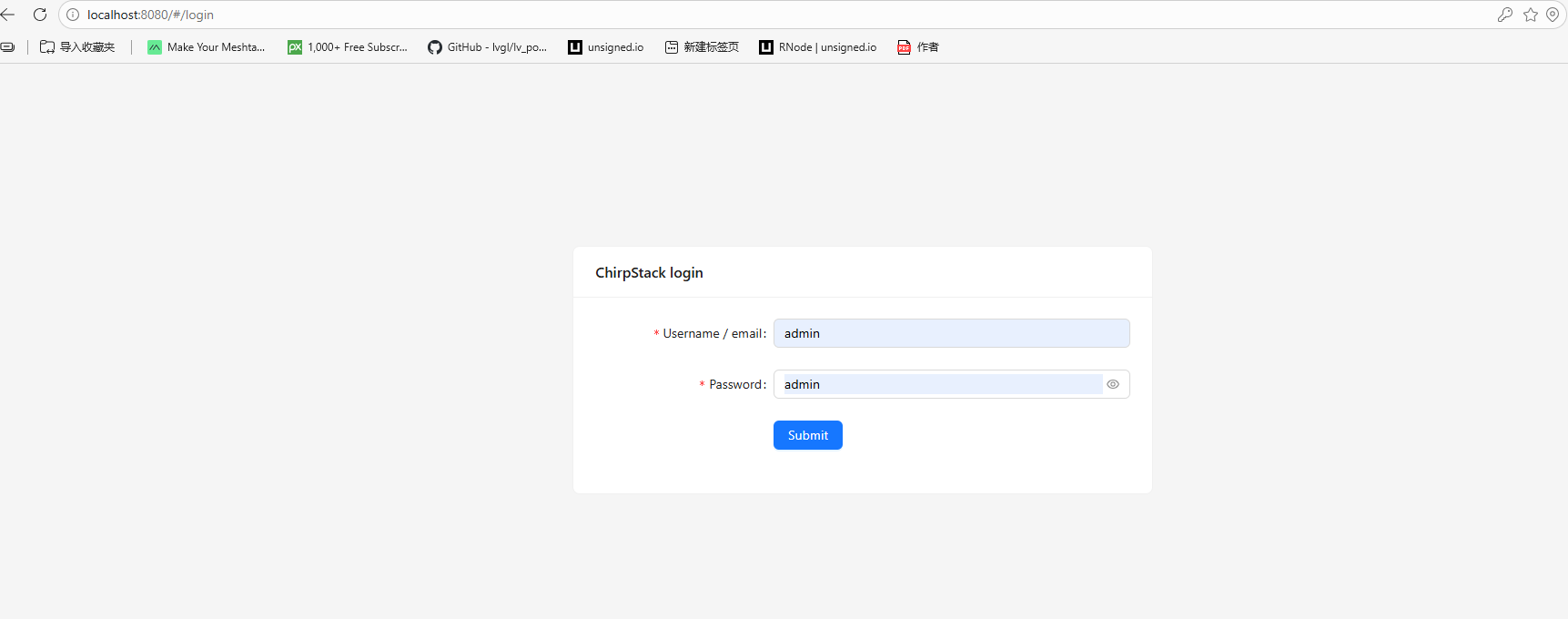Image resolution: width=1568 pixels, height=619 pixels.
Task: Click the browser back arrow
Action: 8,15
